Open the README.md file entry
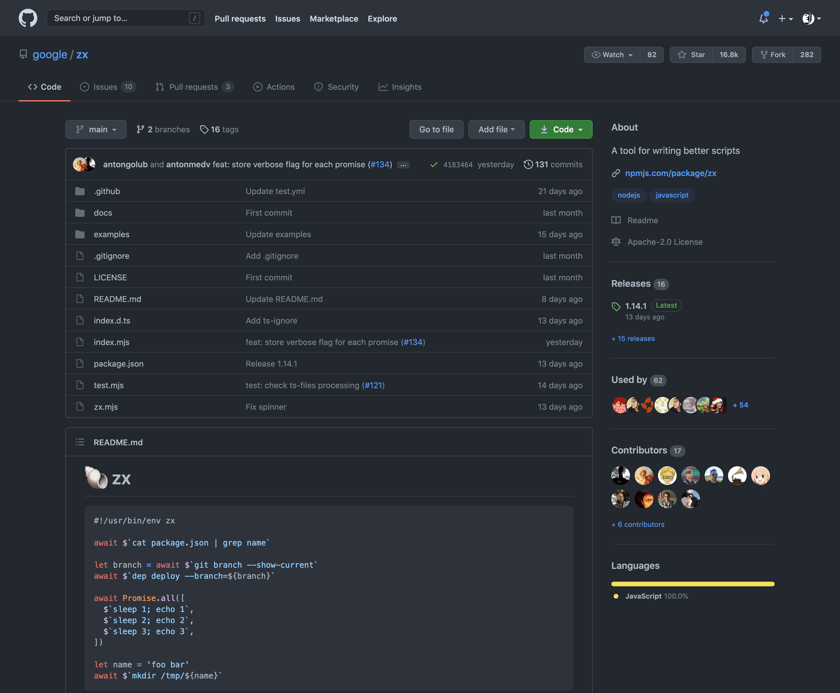Screen dimensions: 840x693 117,299
